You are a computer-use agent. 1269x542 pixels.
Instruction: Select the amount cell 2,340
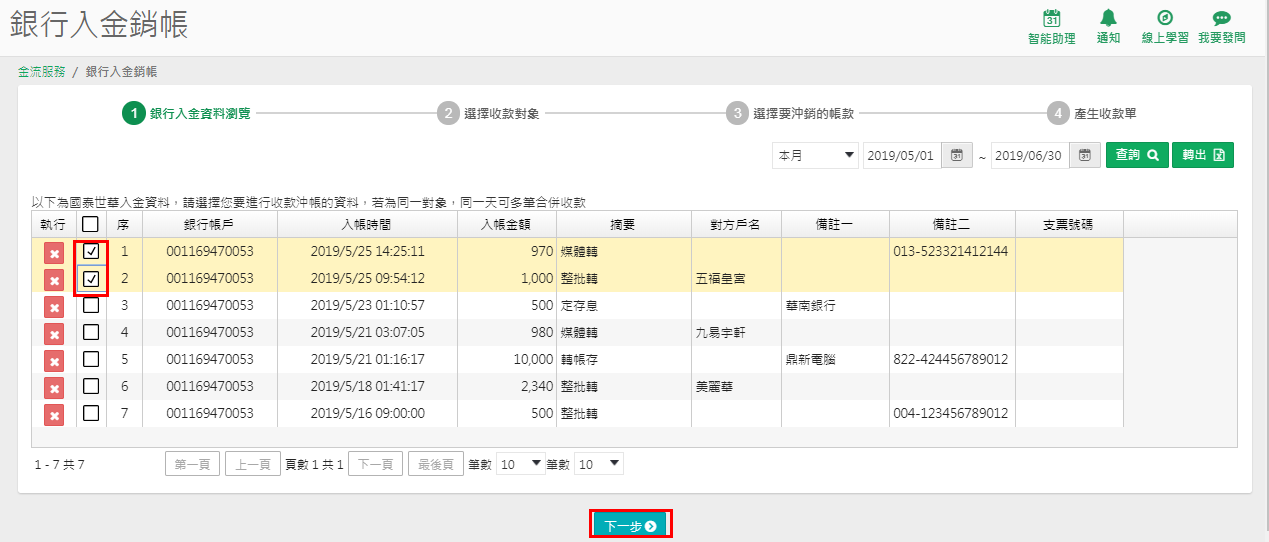pyautogui.click(x=505, y=386)
